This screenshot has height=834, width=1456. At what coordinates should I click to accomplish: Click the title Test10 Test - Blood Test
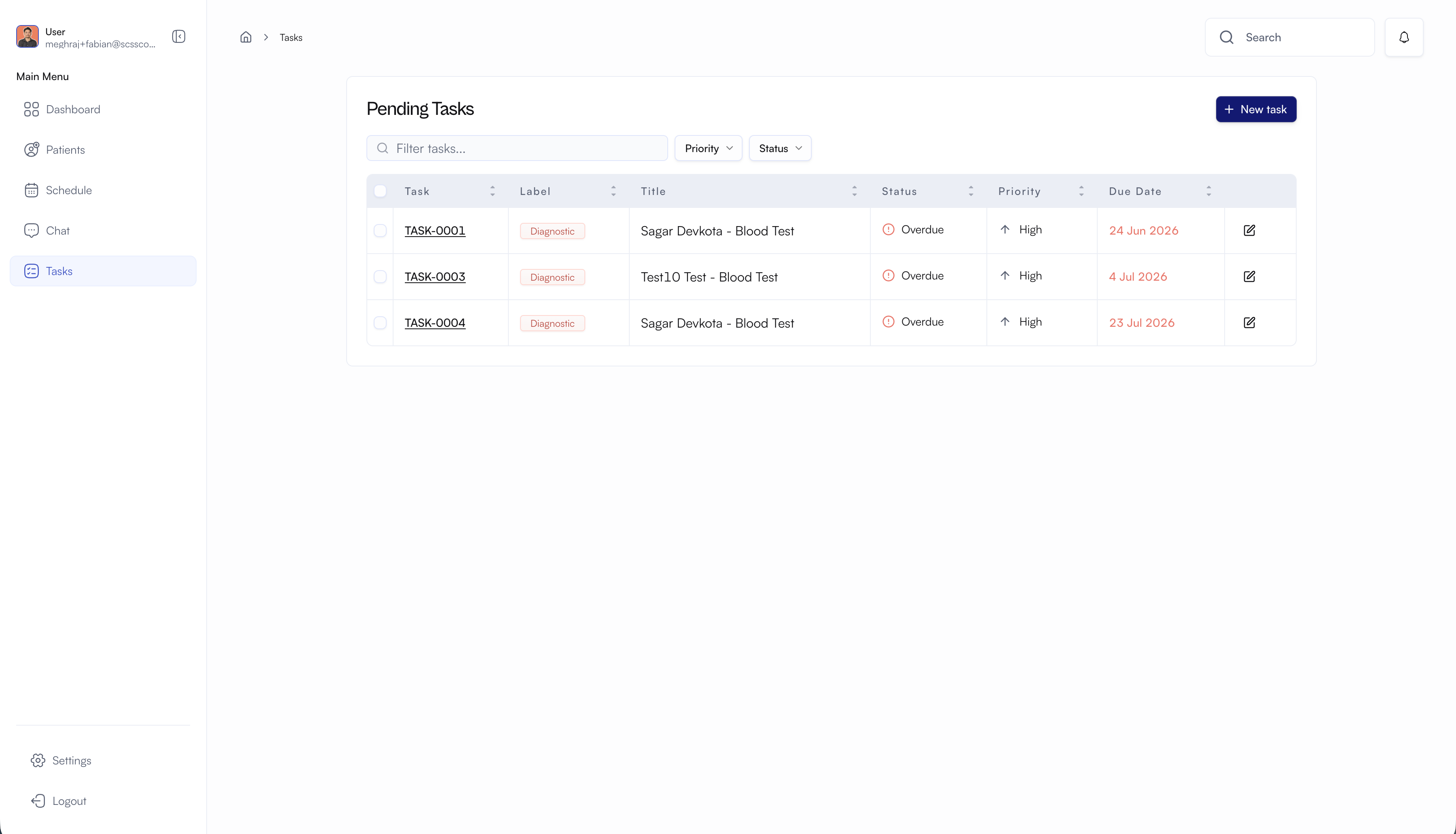[709, 277]
